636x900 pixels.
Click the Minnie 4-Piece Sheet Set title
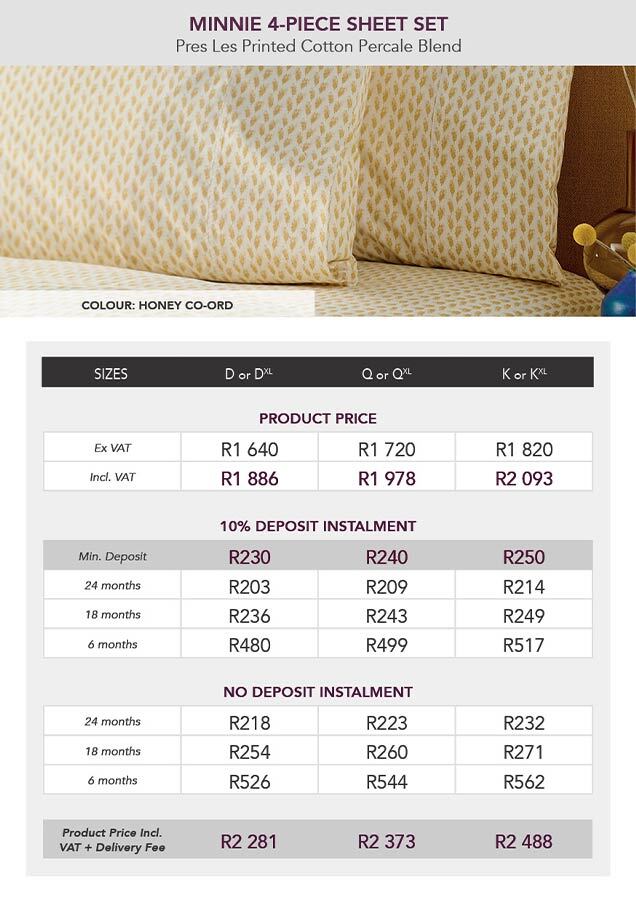[x=318, y=23]
